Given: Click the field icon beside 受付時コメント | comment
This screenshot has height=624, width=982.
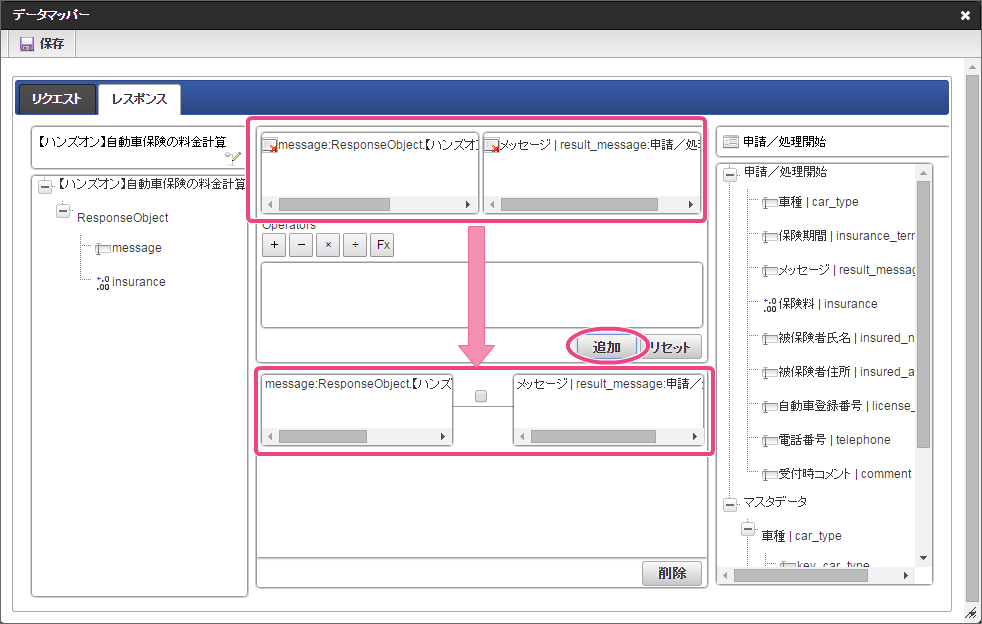Looking at the screenshot, I should [x=770, y=474].
